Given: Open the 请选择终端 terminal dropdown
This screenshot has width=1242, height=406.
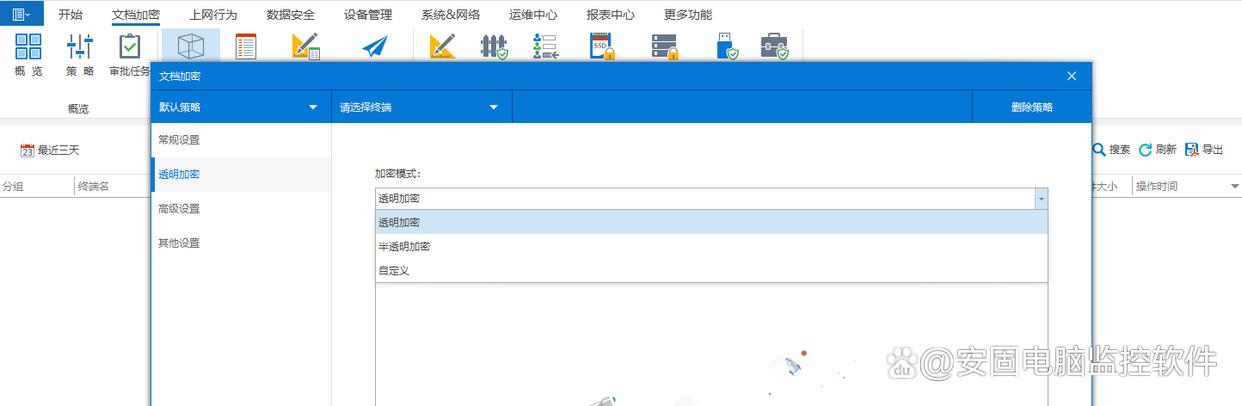Looking at the screenshot, I should point(422,107).
